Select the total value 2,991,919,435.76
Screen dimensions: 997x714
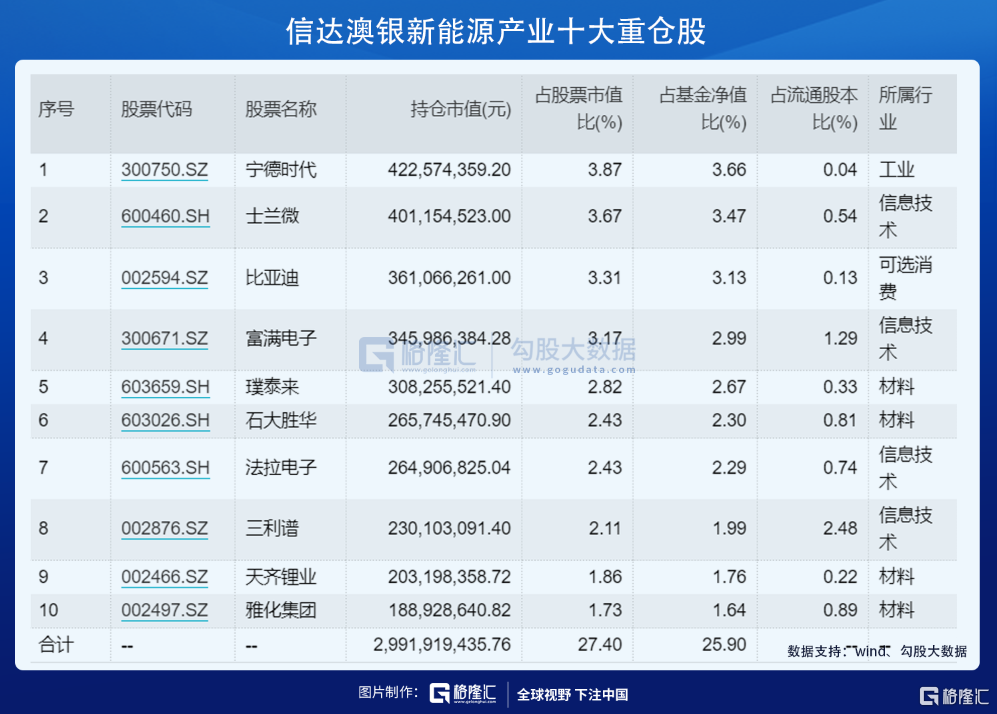point(442,645)
